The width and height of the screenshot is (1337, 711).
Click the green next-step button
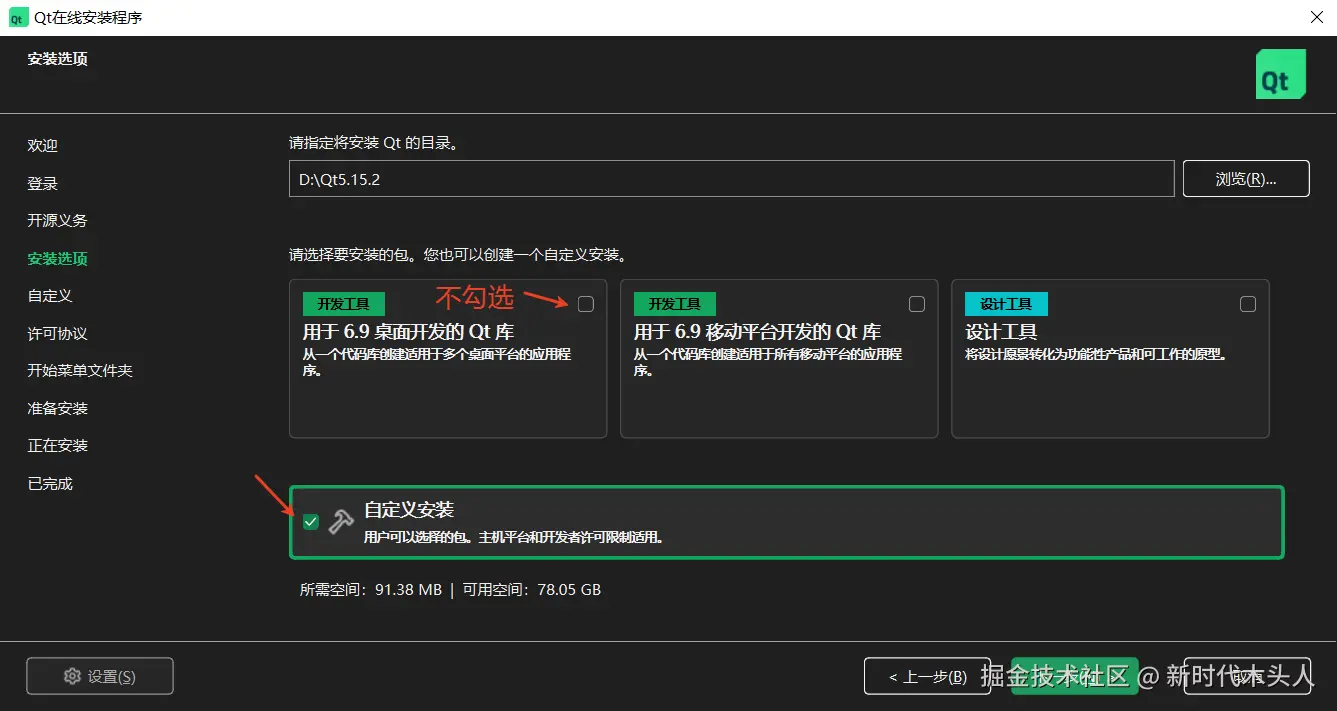[1075, 676]
